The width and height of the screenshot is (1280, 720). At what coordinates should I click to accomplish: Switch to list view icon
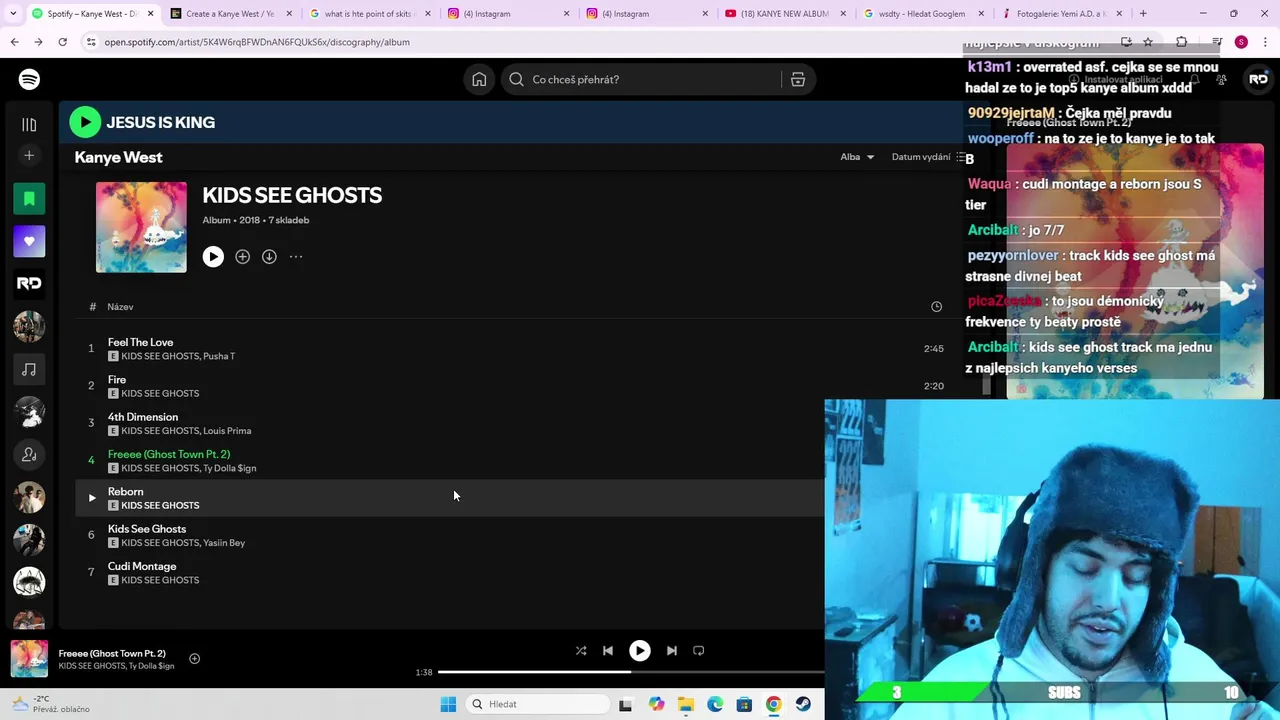(x=962, y=157)
